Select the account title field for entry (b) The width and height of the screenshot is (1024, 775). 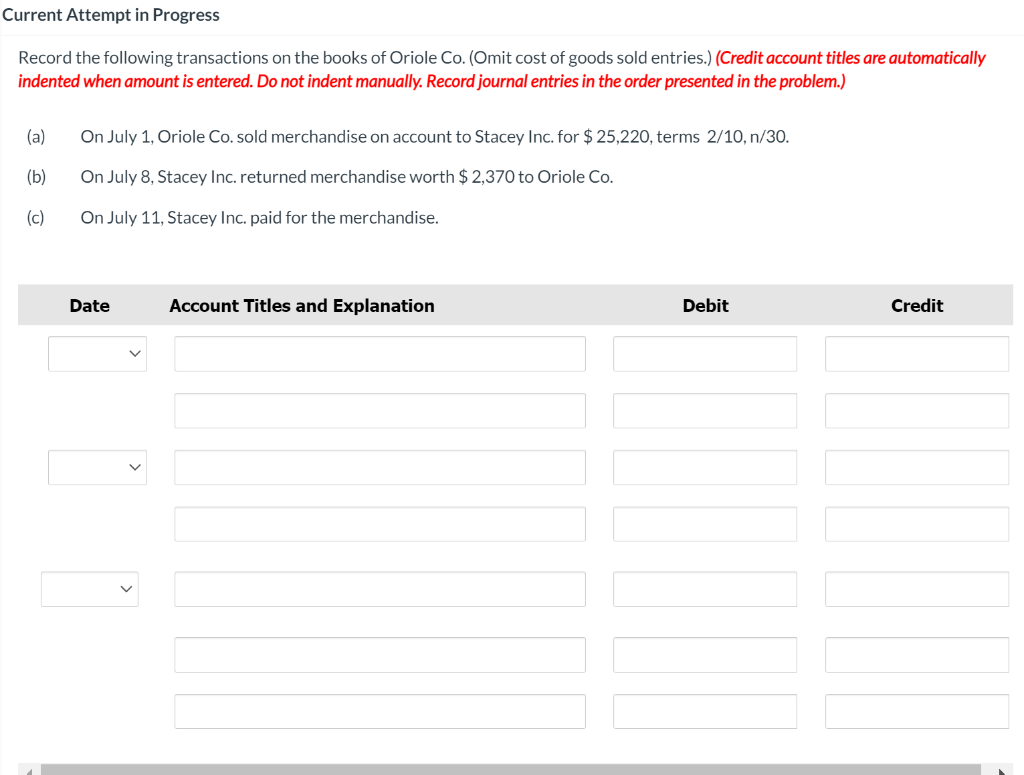pyautogui.click(x=379, y=467)
